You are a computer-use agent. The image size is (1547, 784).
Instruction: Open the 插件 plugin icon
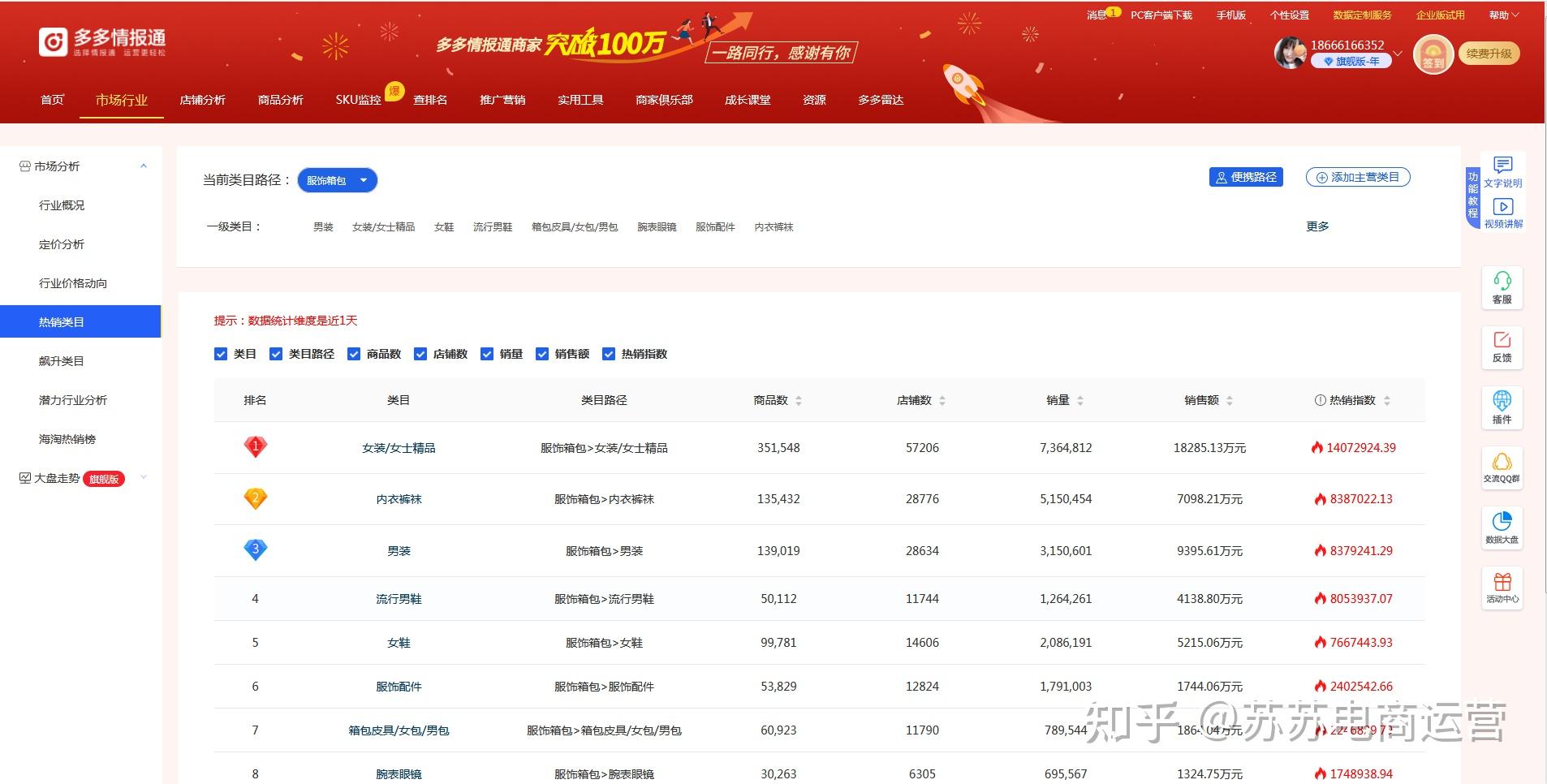(1502, 407)
